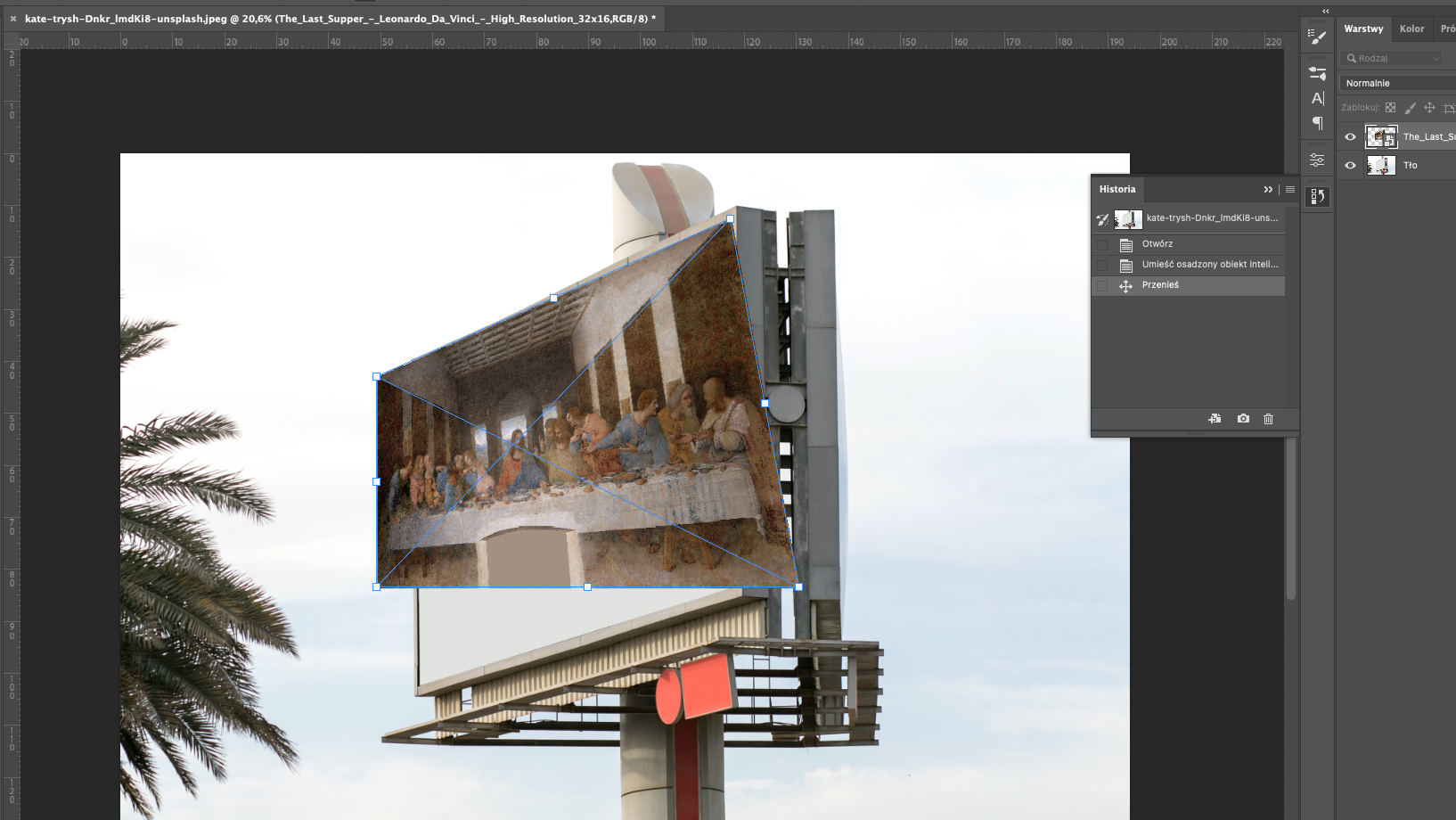
Task: Open the partially visible Pró tab
Action: pyautogui.click(x=1447, y=29)
